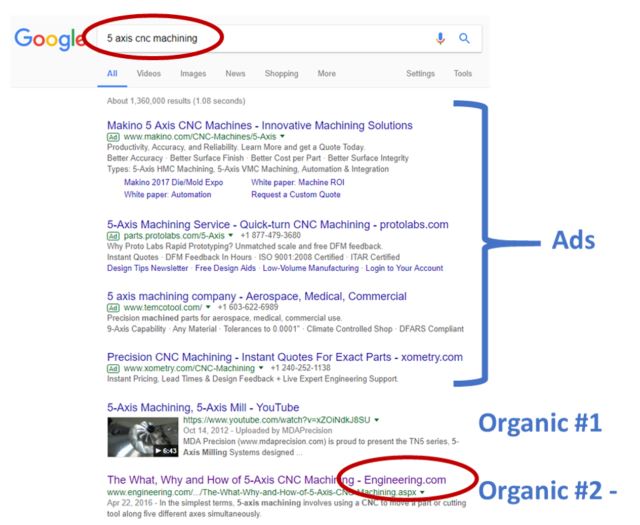The image size is (640, 525).
Task: Expand dropdown arrow next to temcotool.com URL
Action: pyautogui.click(x=208, y=307)
